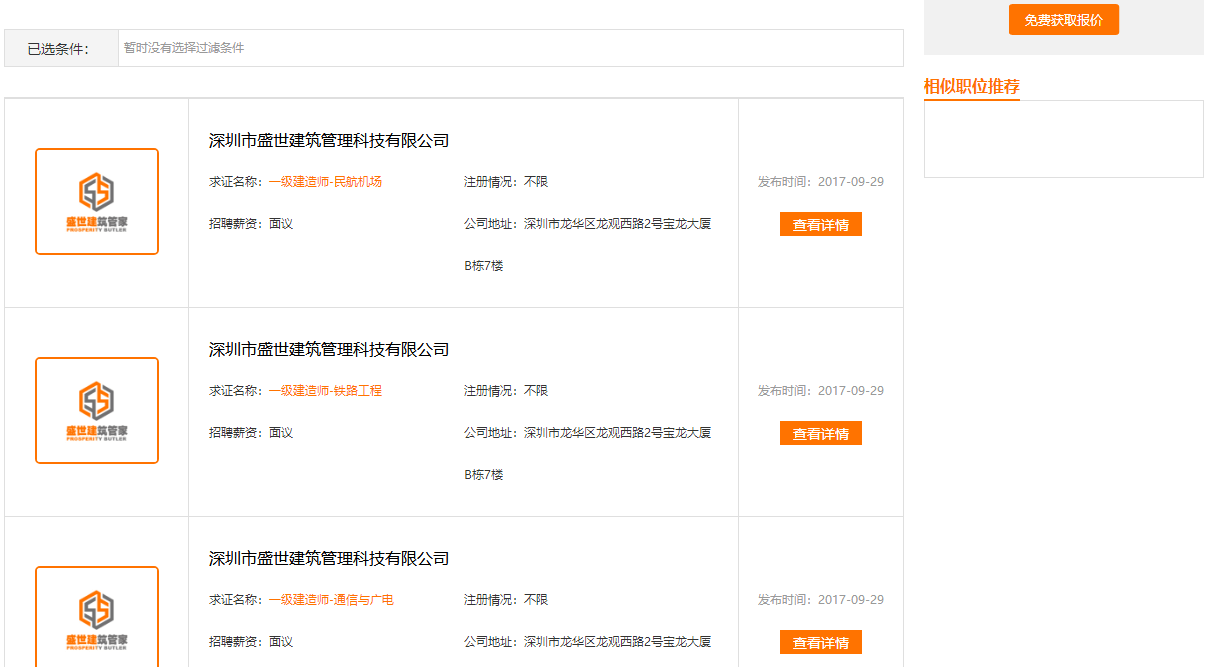The height and width of the screenshot is (667, 1208).
Task: Click 查看详情 on the 民航机场 listing
Action: coord(820,224)
